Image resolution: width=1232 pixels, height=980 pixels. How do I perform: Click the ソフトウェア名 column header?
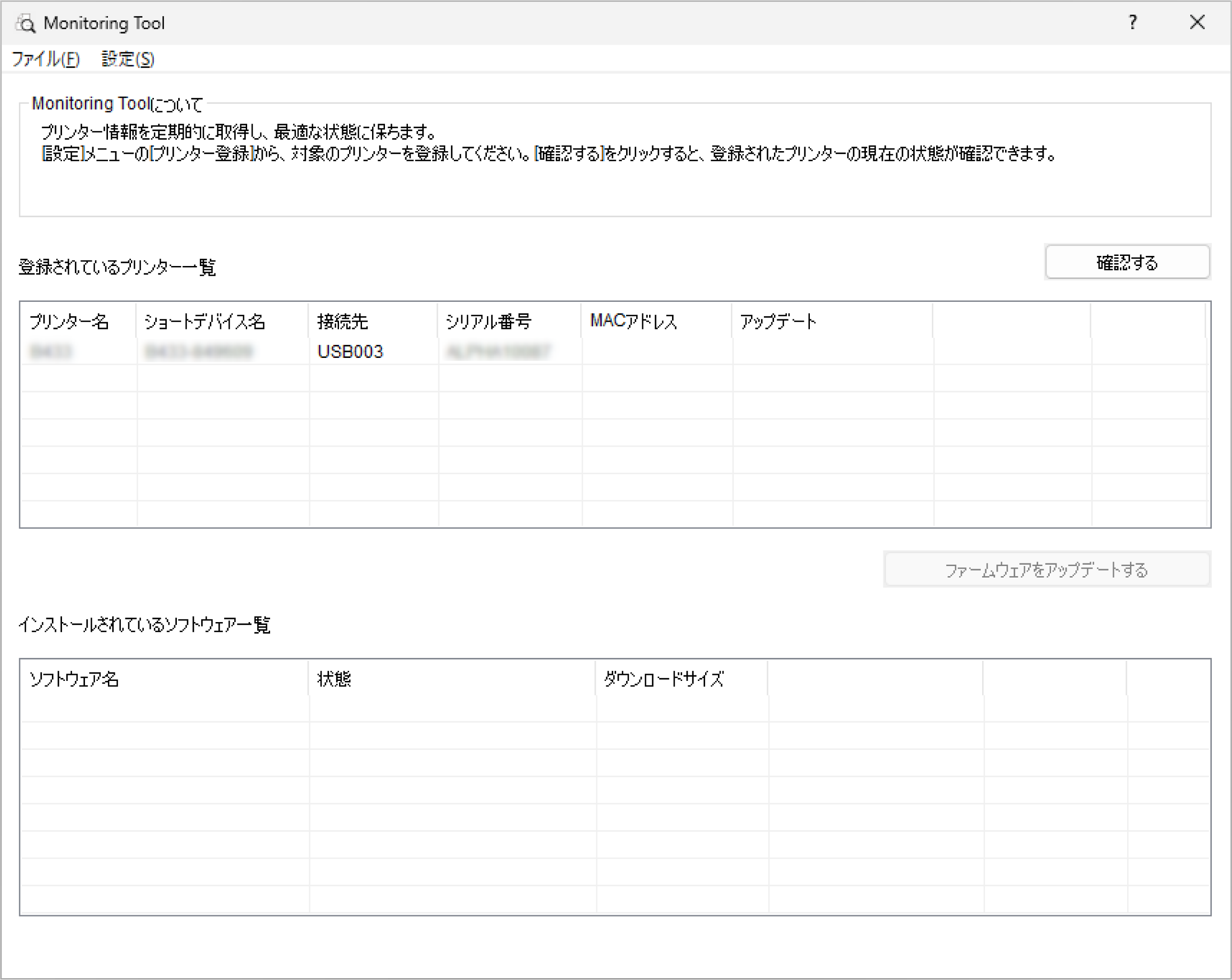coord(74,679)
